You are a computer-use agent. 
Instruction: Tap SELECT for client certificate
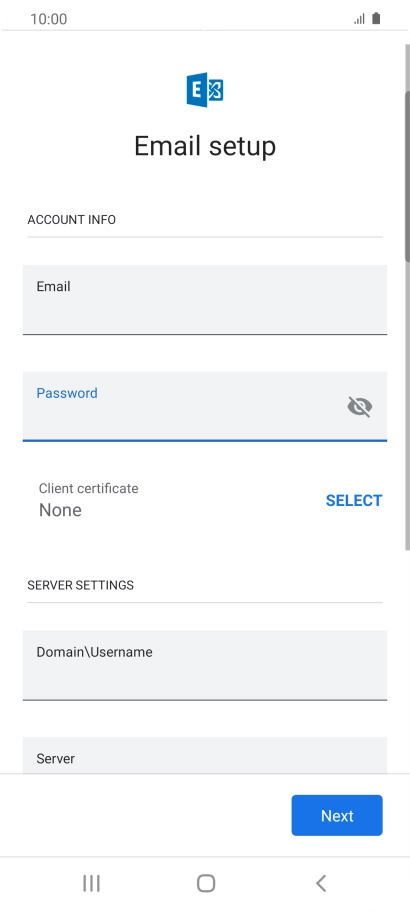tap(354, 500)
